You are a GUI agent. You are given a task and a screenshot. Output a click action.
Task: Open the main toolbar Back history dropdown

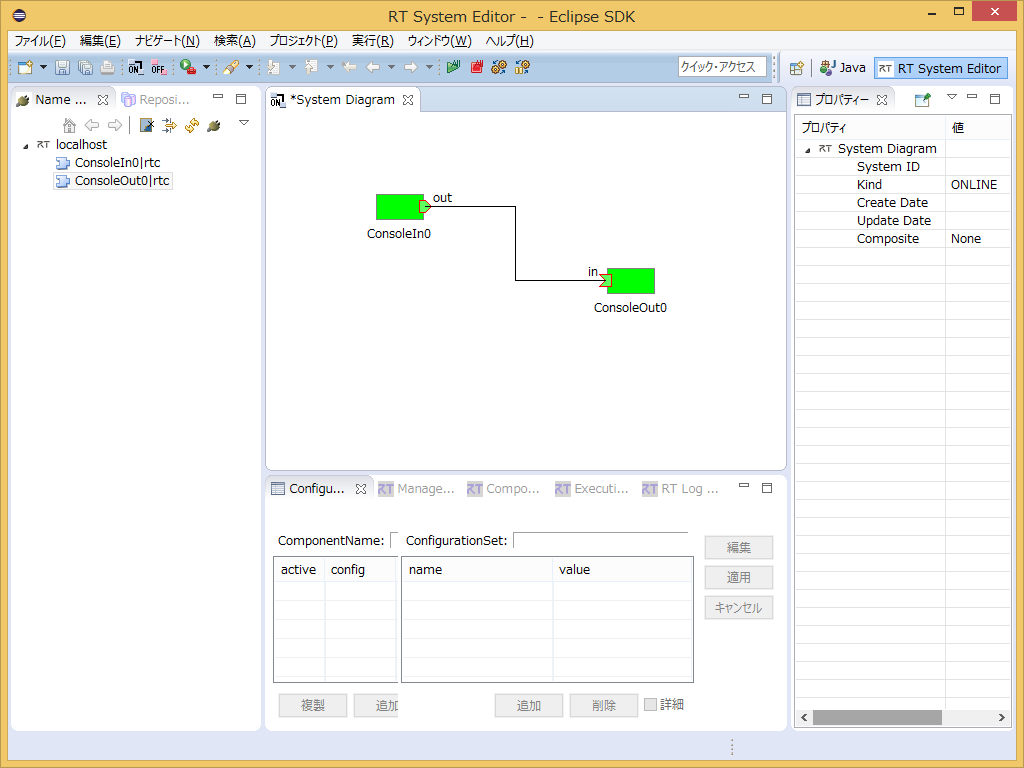point(391,67)
